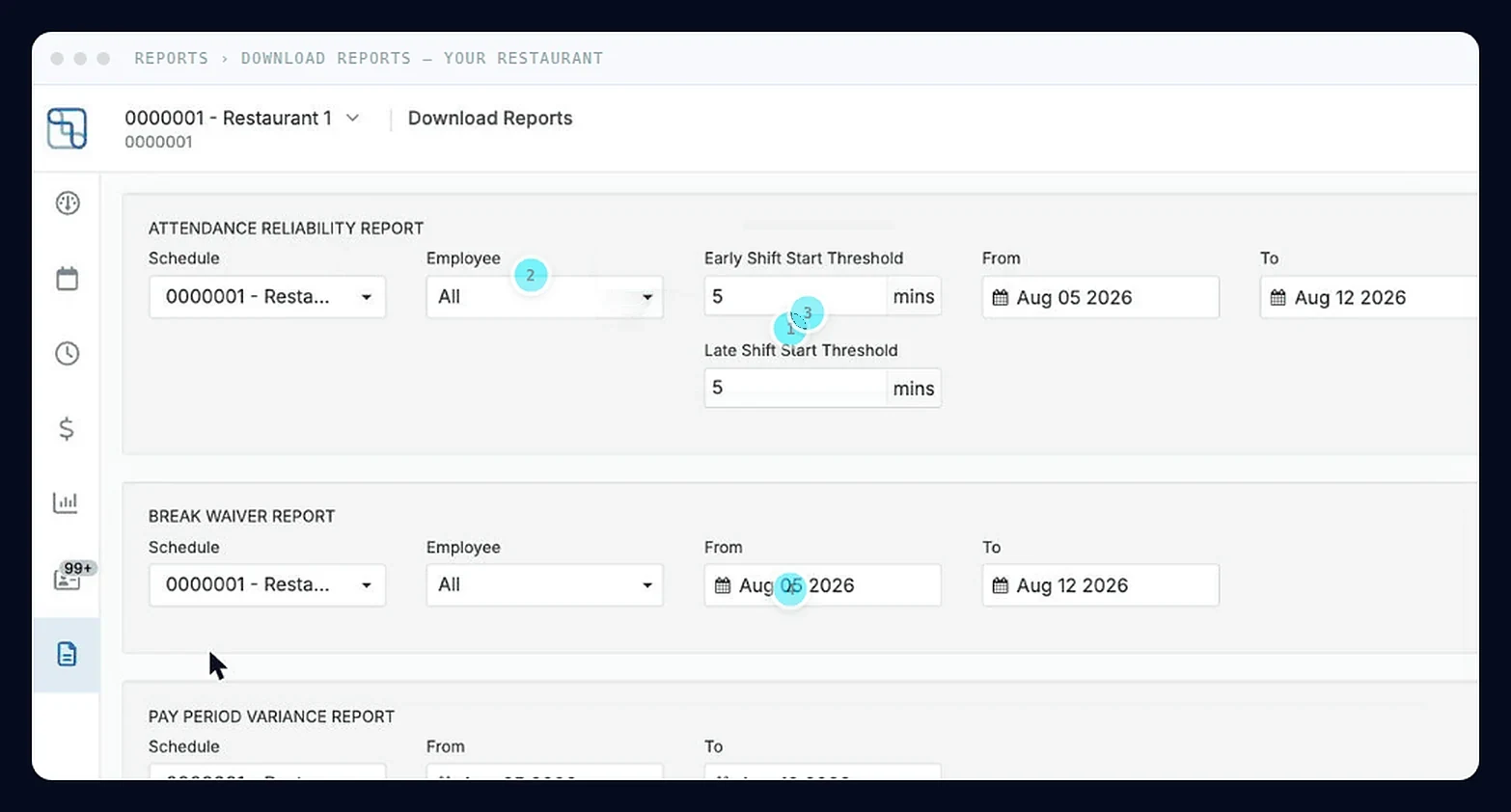This screenshot has height=812, width=1511.
Task: Click calendar icon in Break Waiver From date
Action: 723,585
